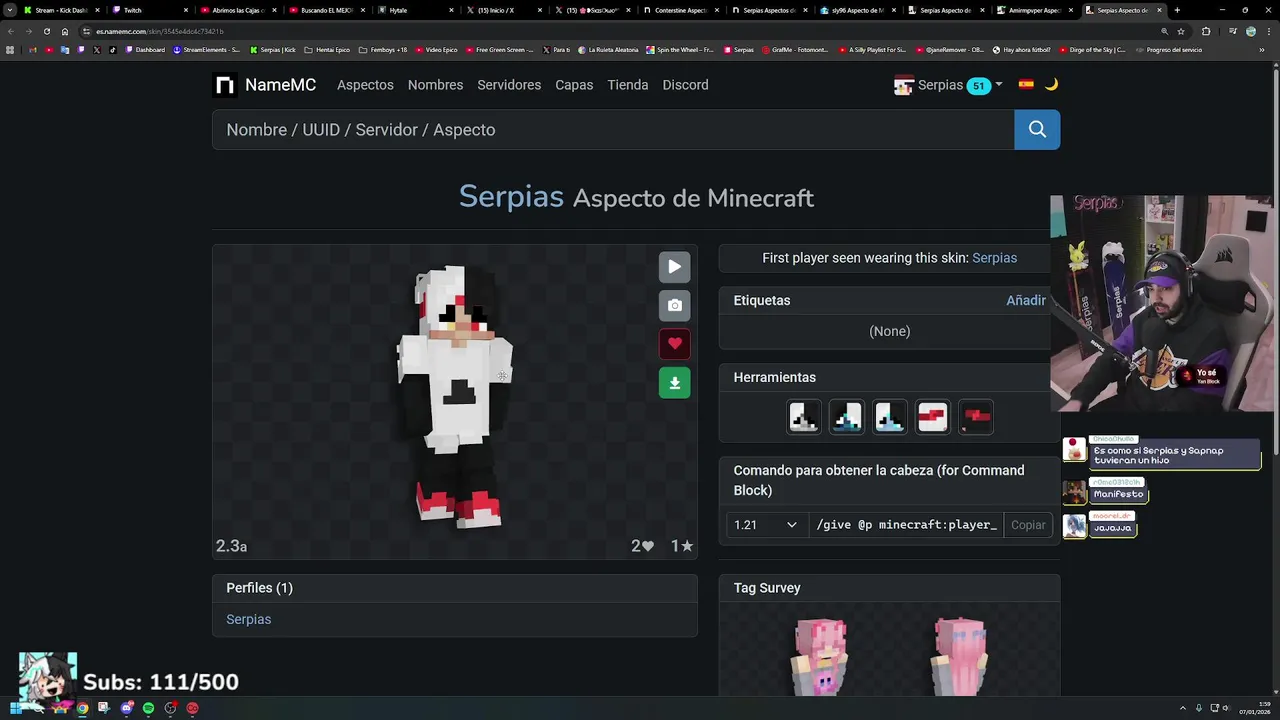This screenshot has height=720, width=1280.
Task: Click the NameMC logo
Action: coord(266,85)
